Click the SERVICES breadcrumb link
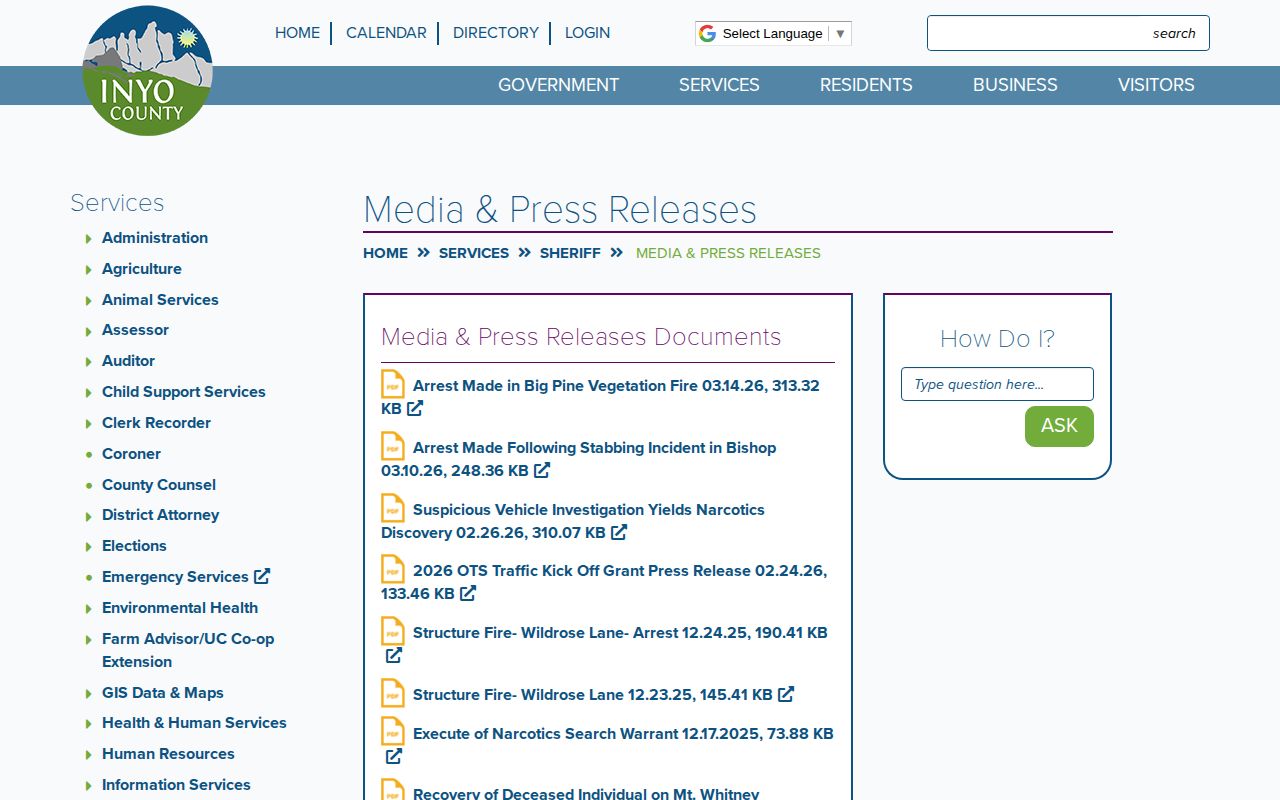 tap(474, 253)
